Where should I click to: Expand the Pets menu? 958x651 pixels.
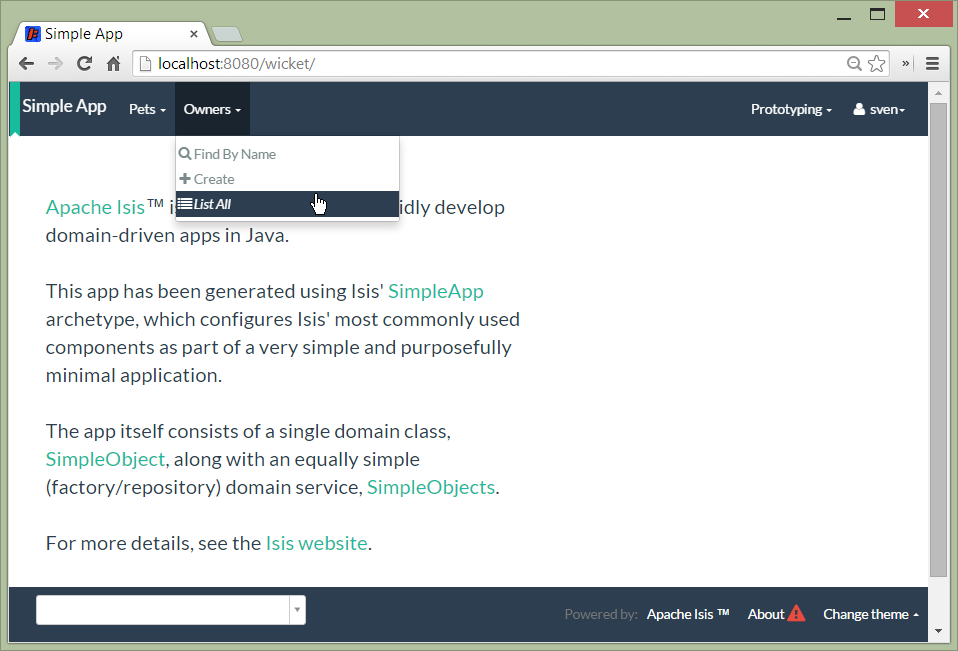147,109
